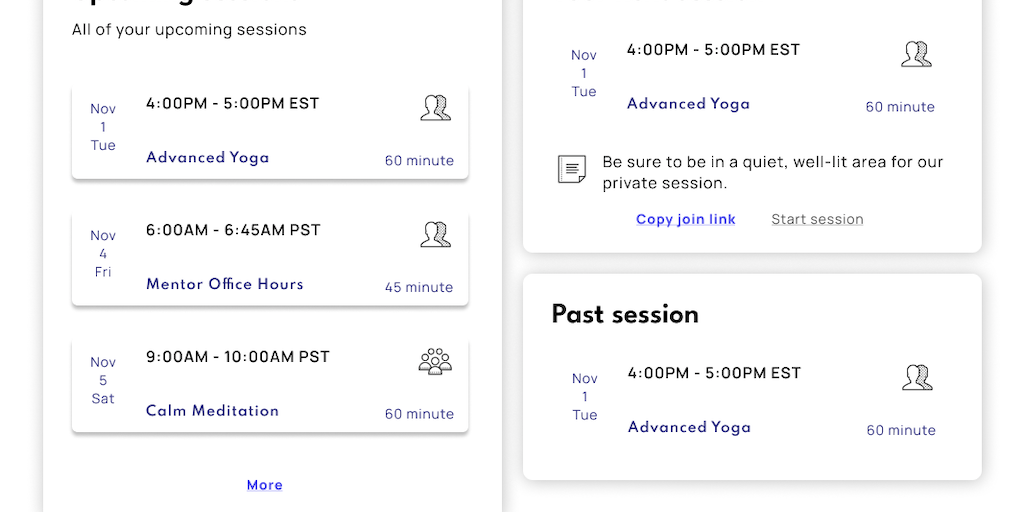Open Advanced Yoga card in upcoming list
Viewport: 1024px width, 512px height.
pyautogui.click(x=270, y=132)
